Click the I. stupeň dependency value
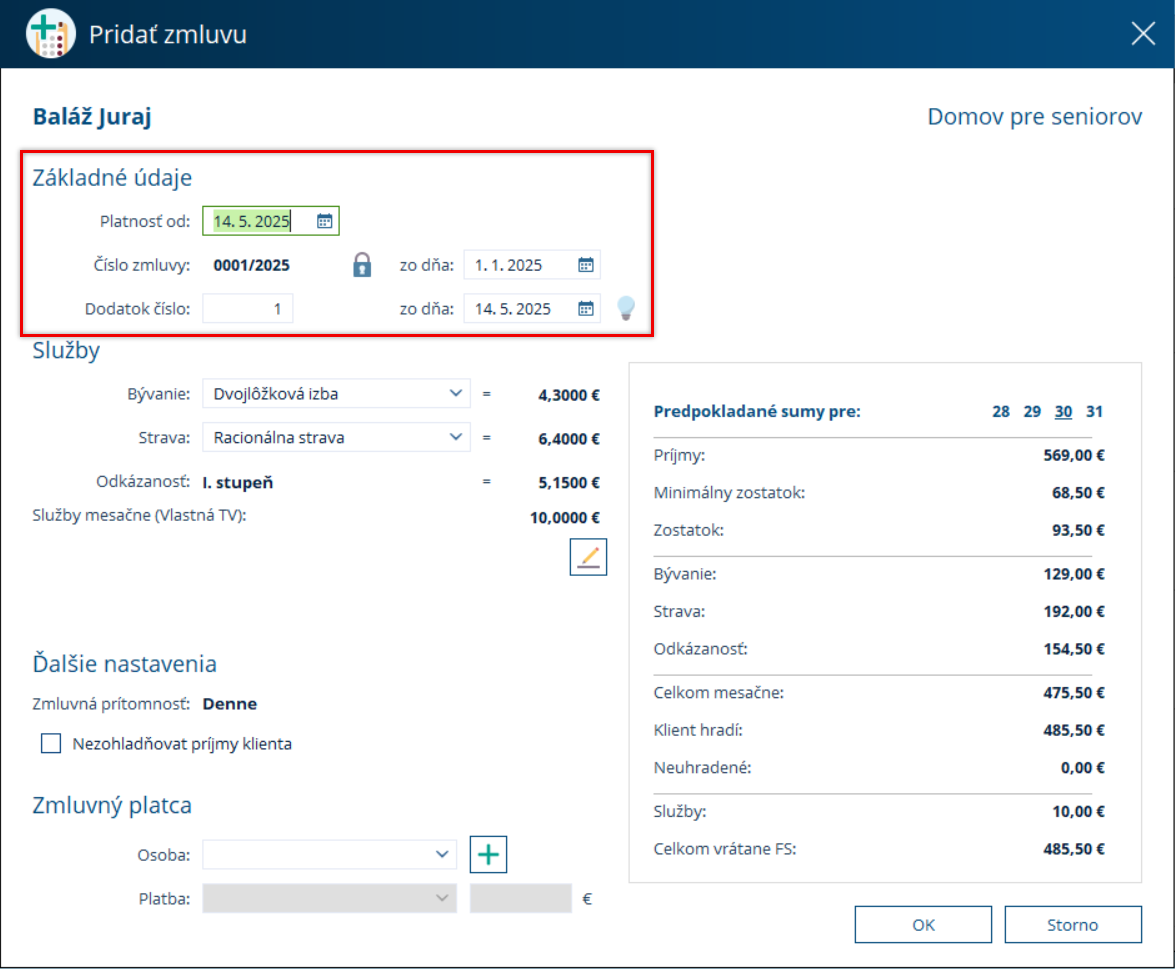This screenshot has height=969, width=1175. pos(238,483)
